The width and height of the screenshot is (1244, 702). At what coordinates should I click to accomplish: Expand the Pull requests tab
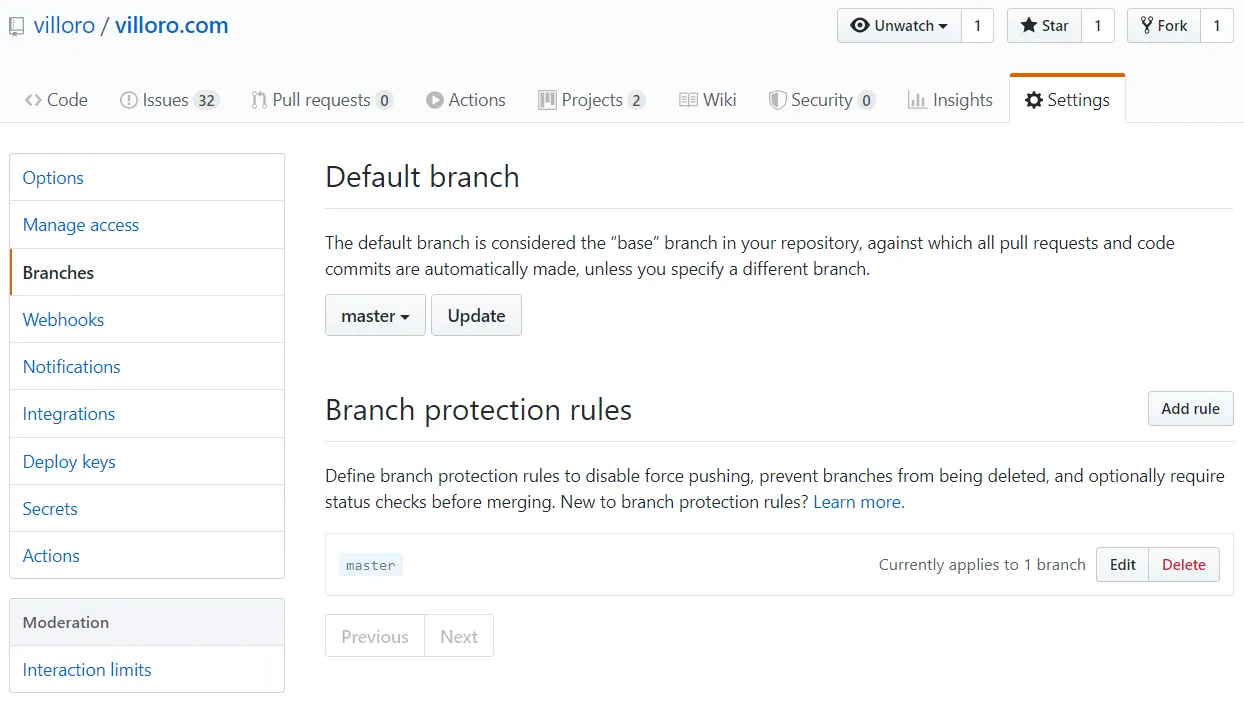(322, 99)
